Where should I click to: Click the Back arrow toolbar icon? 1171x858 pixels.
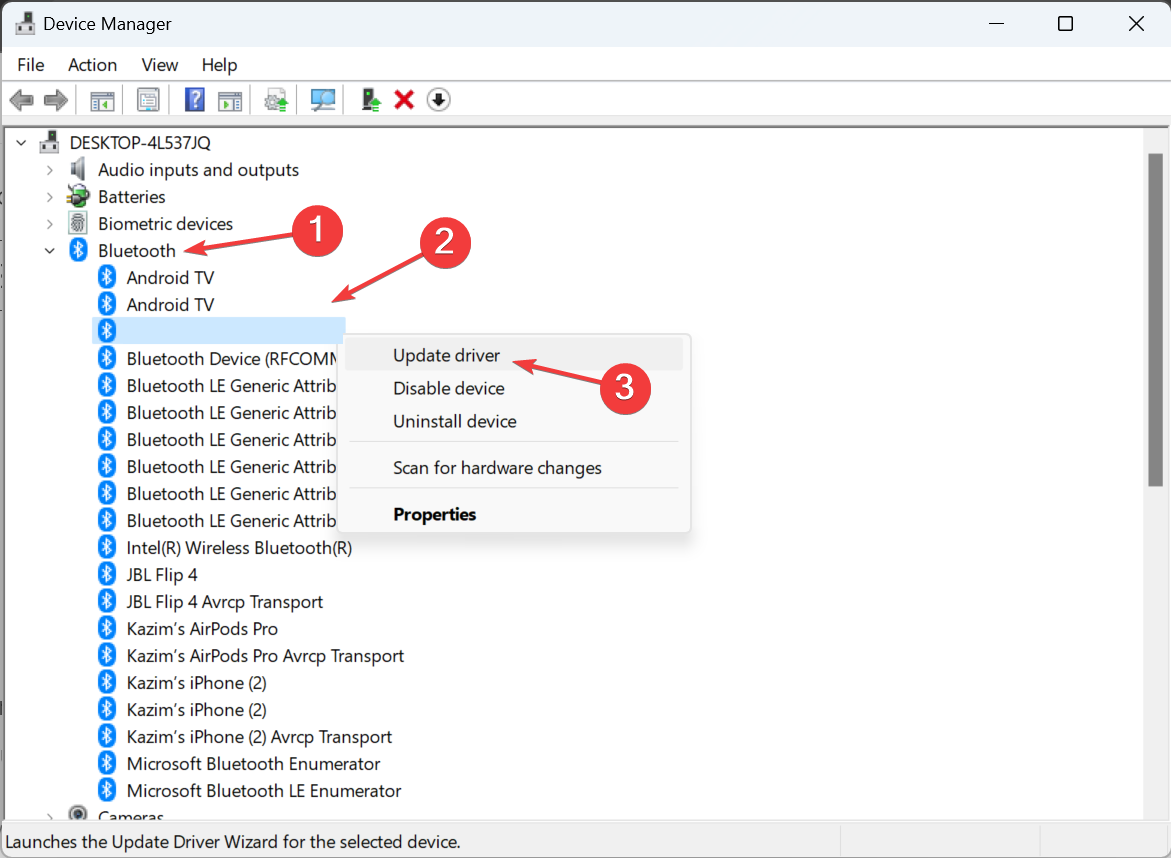click(x=22, y=100)
